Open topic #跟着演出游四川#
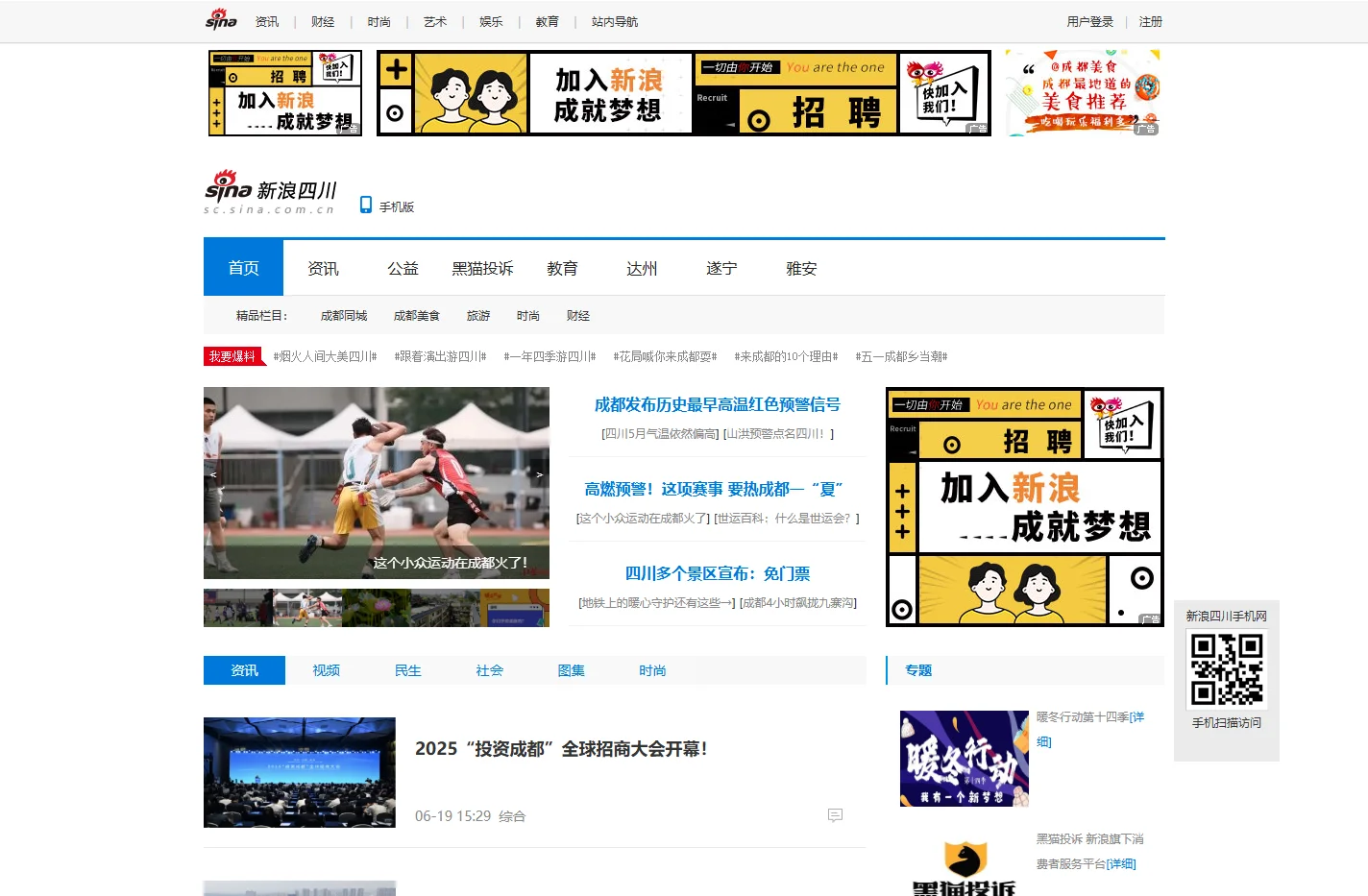1368x896 pixels. pyautogui.click(x=440, y=356)
